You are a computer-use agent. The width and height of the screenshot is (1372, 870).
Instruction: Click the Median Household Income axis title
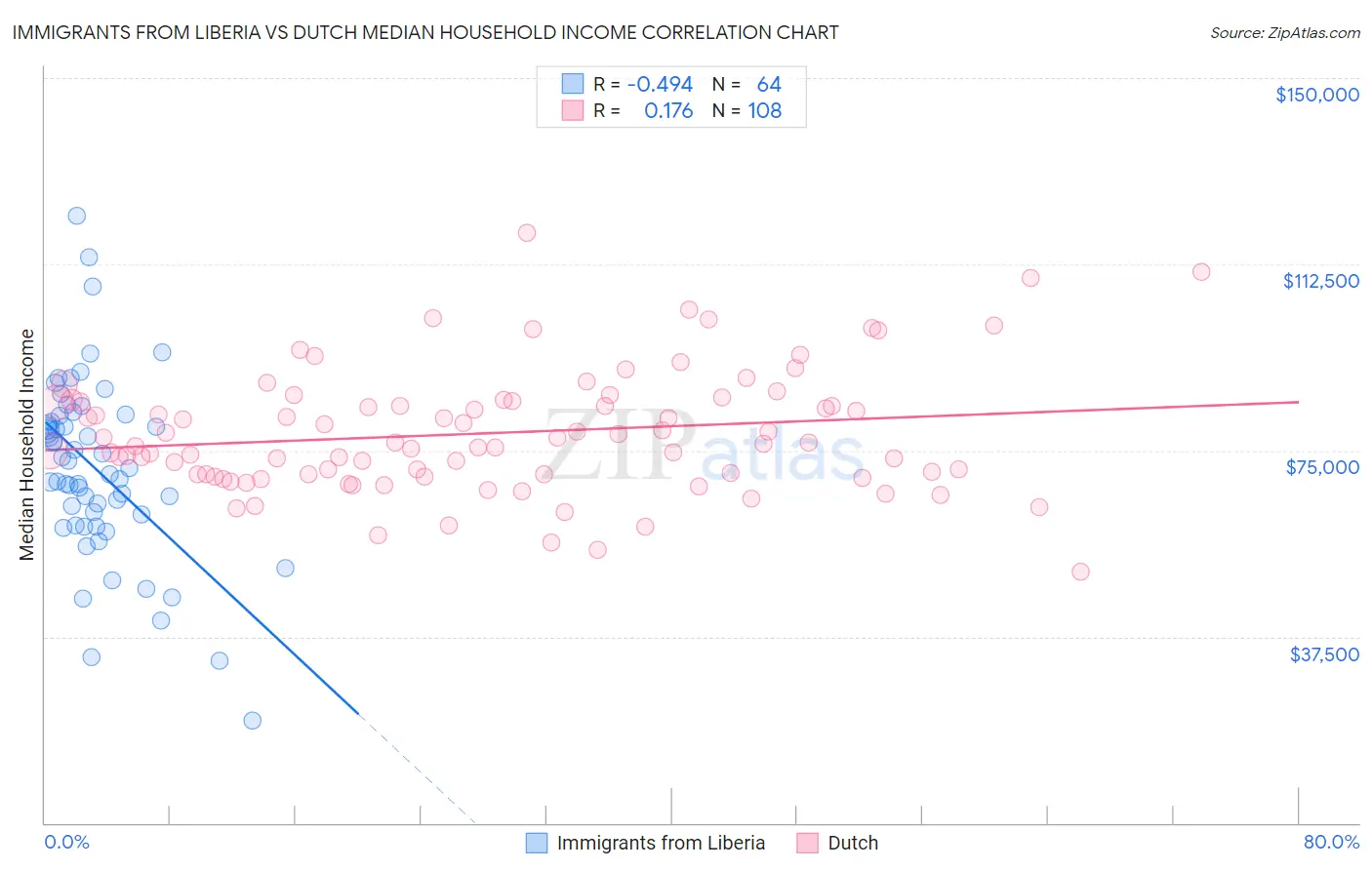tap(26, 445)
